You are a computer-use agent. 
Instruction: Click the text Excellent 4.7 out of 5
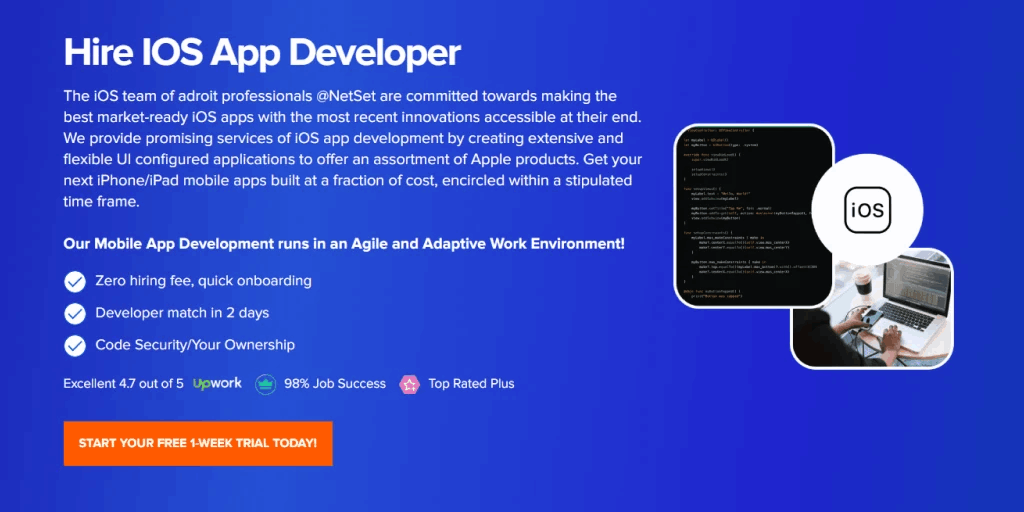123,383
